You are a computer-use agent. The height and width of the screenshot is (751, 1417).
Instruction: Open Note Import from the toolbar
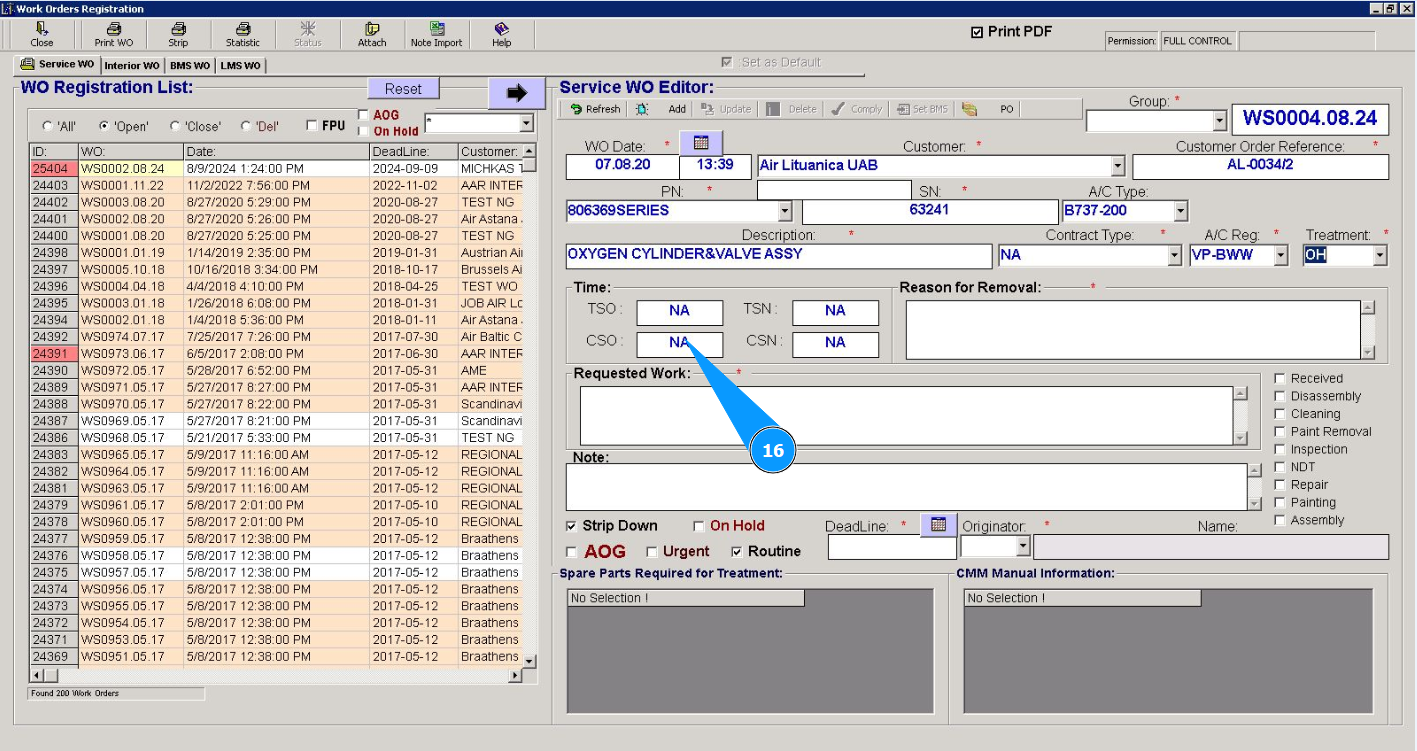click(x=436, y=30)
